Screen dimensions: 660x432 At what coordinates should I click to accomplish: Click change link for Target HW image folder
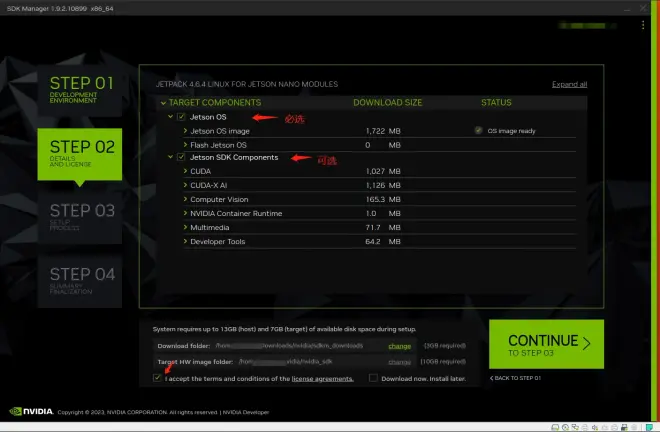click(x=399, y=362)
